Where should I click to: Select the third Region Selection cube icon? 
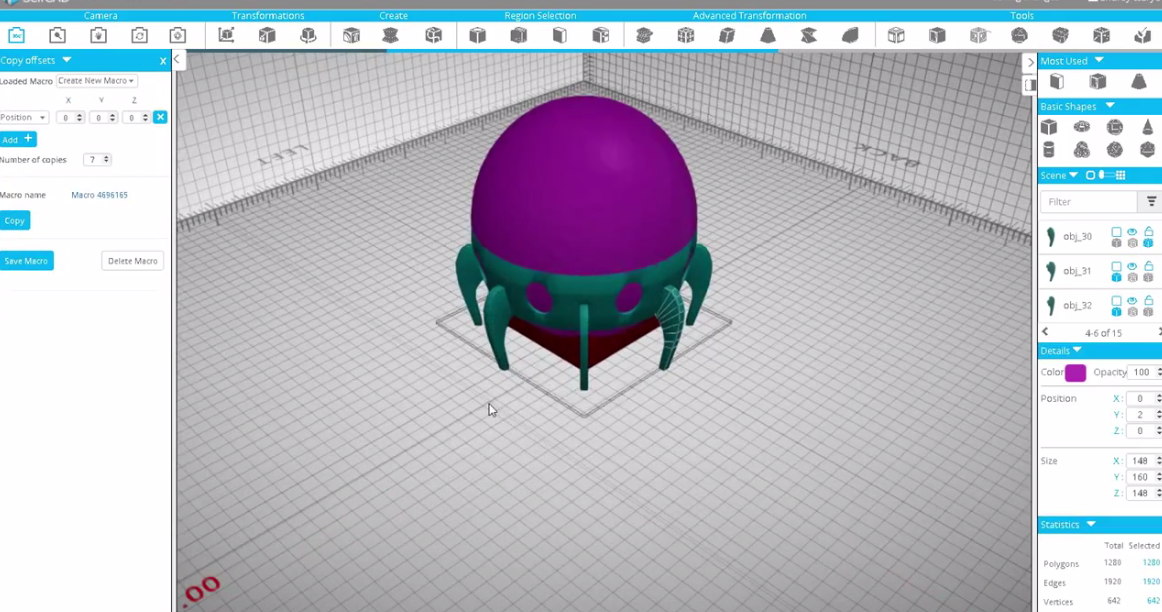click(560, 35)
